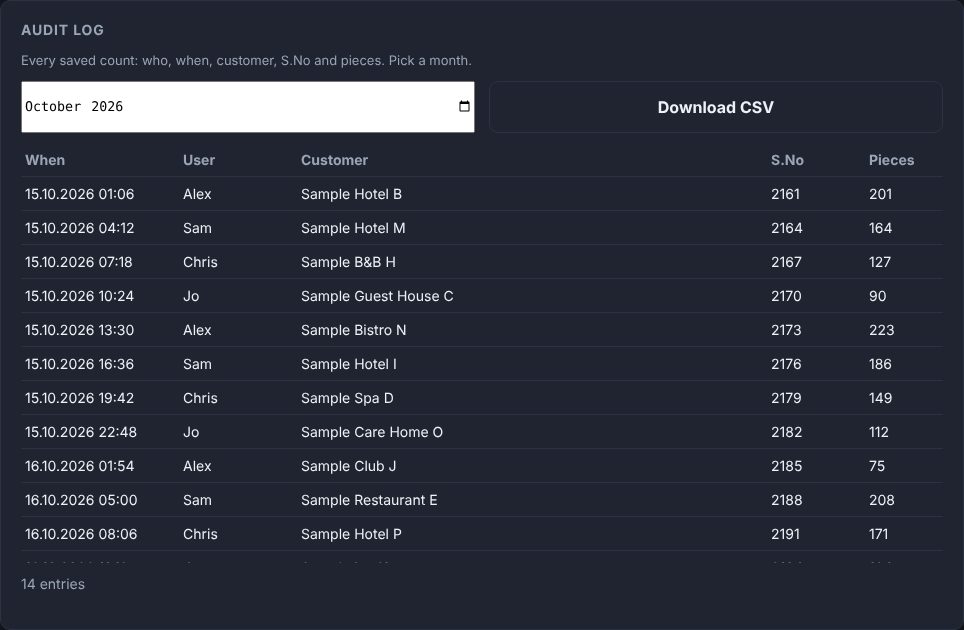Click customer Sample Bistro N
Screen dimensions: 964x630
tap(354, 330)
